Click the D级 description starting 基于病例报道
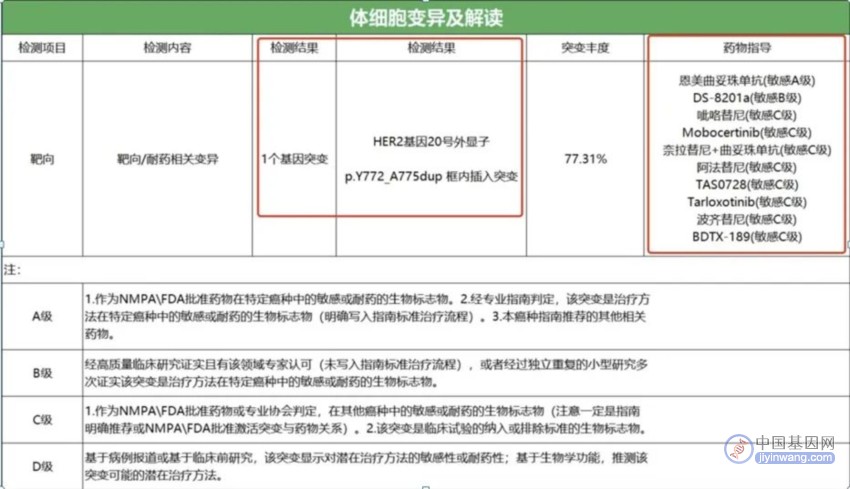This screenshot has height=489, width=850. (x=366, y=466)
